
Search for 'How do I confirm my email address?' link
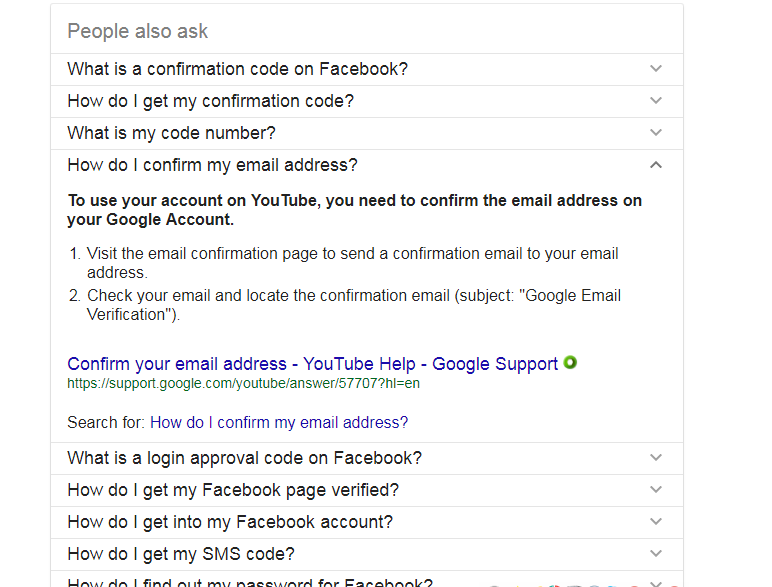279,423
